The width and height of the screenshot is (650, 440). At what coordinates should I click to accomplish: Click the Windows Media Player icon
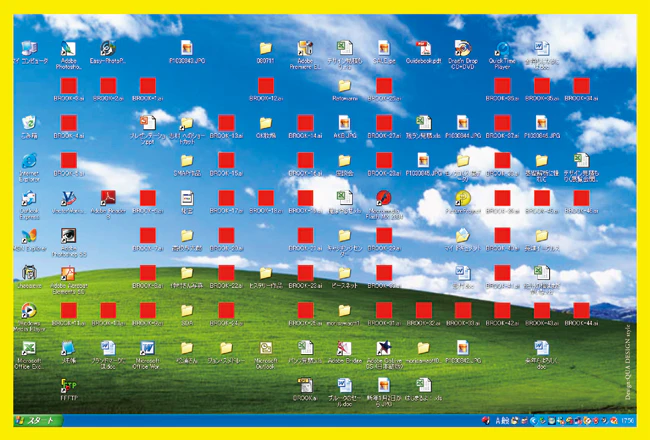(29, 311)
